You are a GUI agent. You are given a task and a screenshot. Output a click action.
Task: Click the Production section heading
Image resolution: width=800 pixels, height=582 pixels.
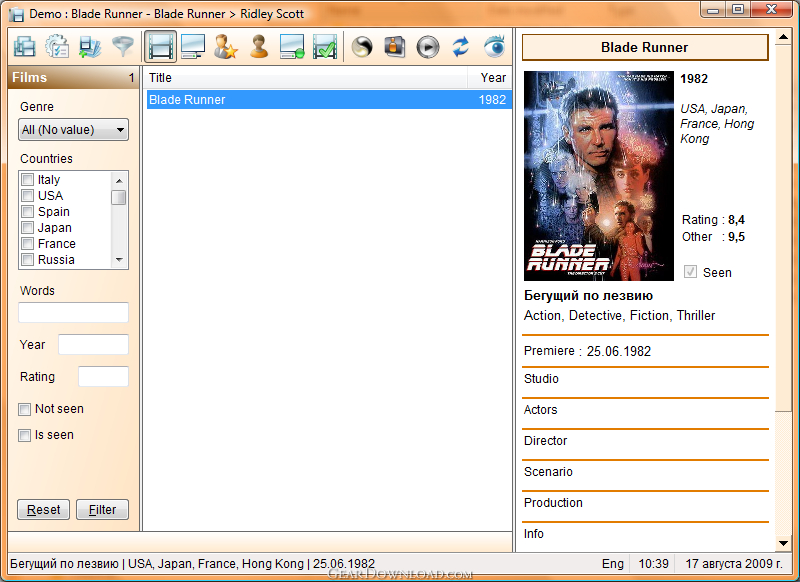(x=553, y=502)
